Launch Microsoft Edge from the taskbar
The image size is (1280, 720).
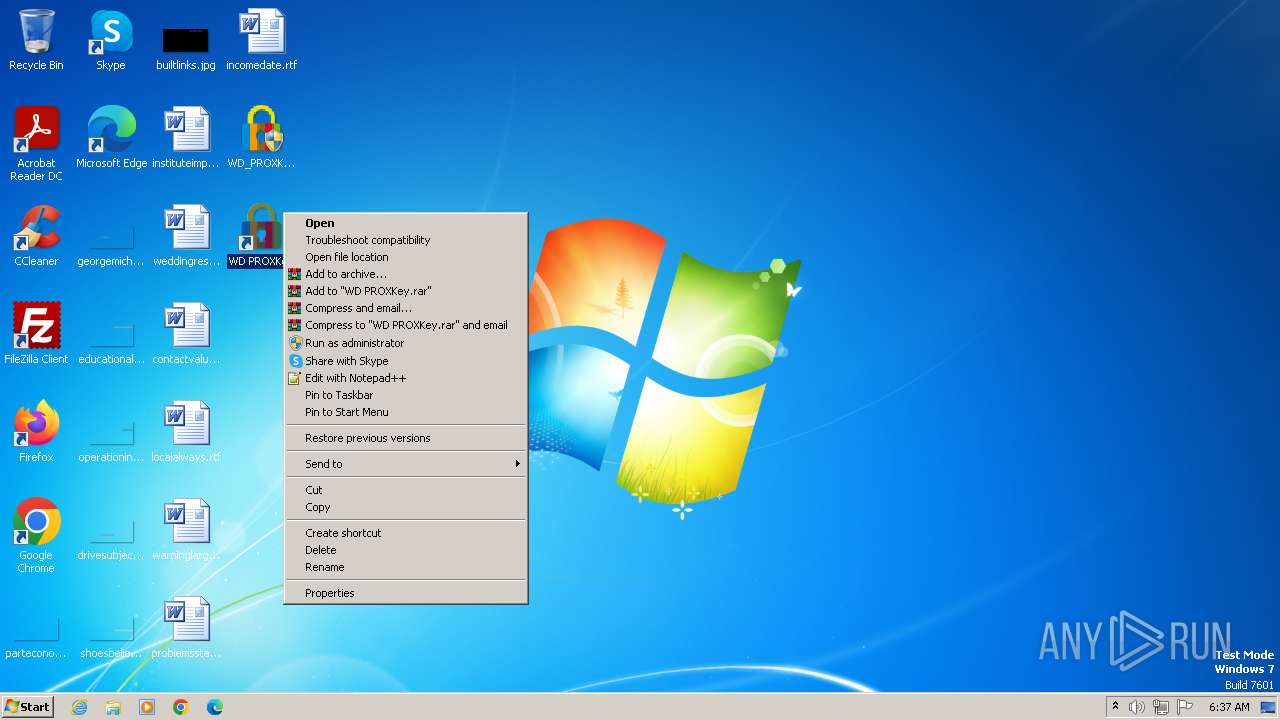point(215,707)
